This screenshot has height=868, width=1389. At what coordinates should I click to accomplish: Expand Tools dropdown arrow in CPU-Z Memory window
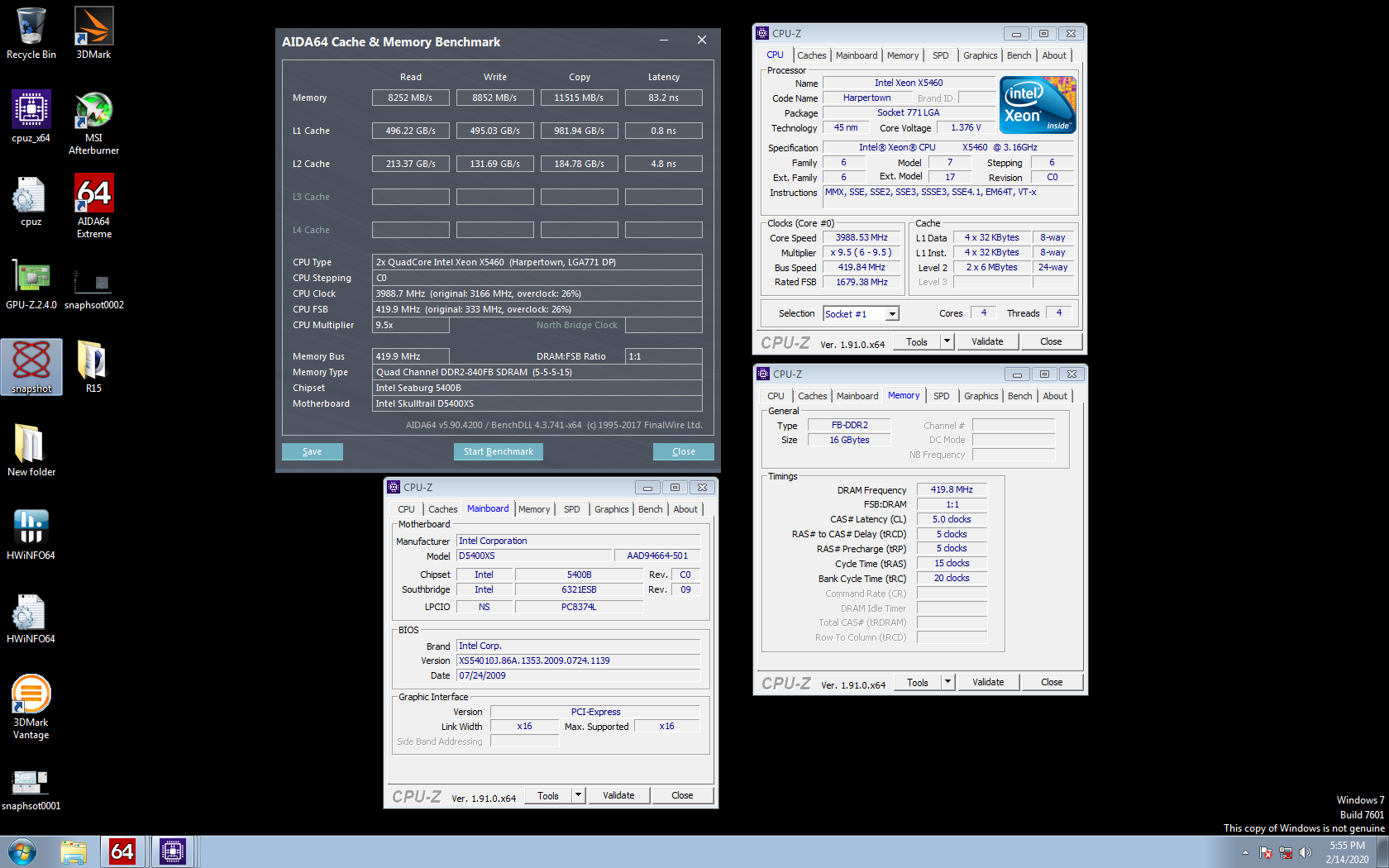948,682
